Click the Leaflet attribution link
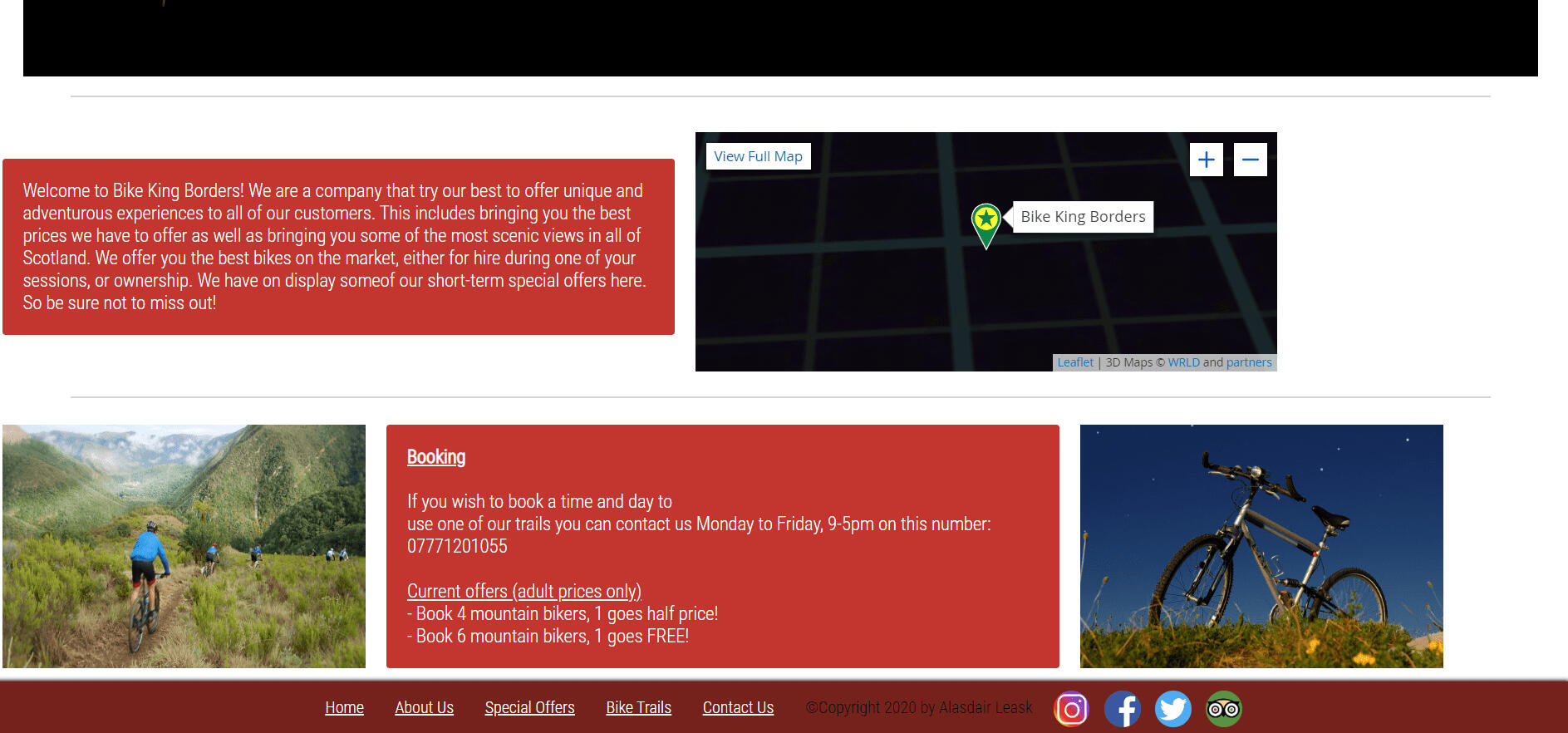Viewport: 1568px width, 733px height. [1075, 362]
